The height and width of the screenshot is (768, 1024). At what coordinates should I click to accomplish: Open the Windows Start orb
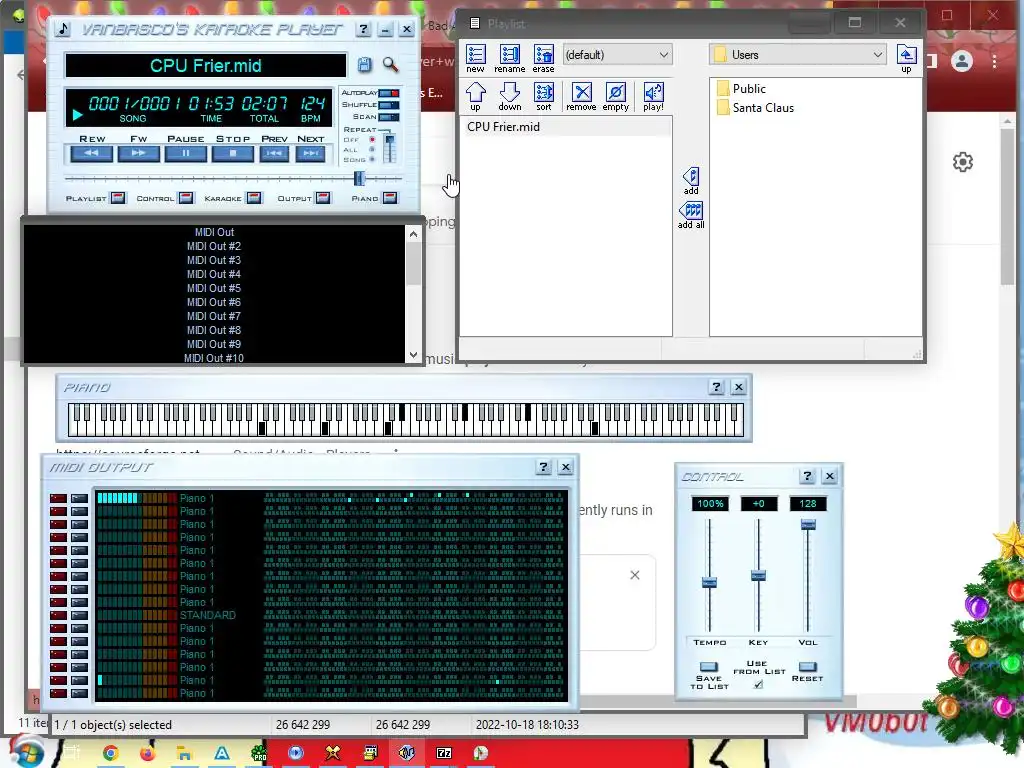pyautogui.click(x=26, y=753)
